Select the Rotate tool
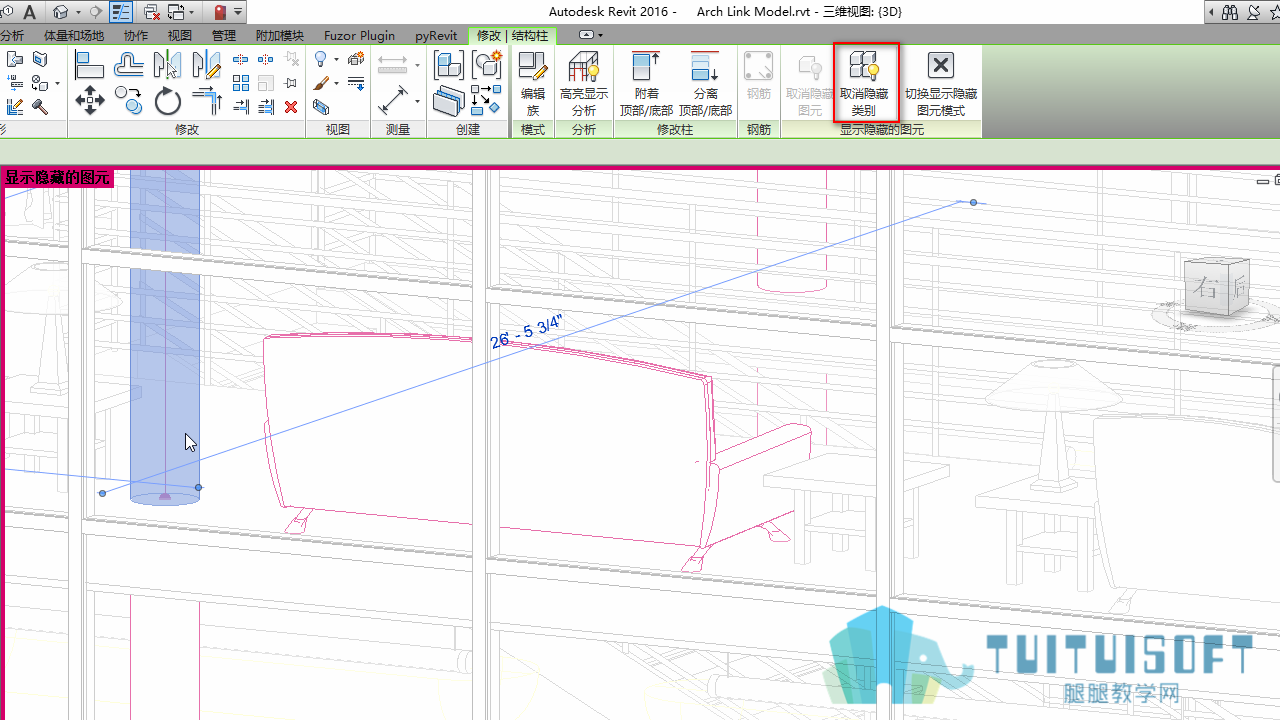The image size is (1280, 720). (167, 101)
